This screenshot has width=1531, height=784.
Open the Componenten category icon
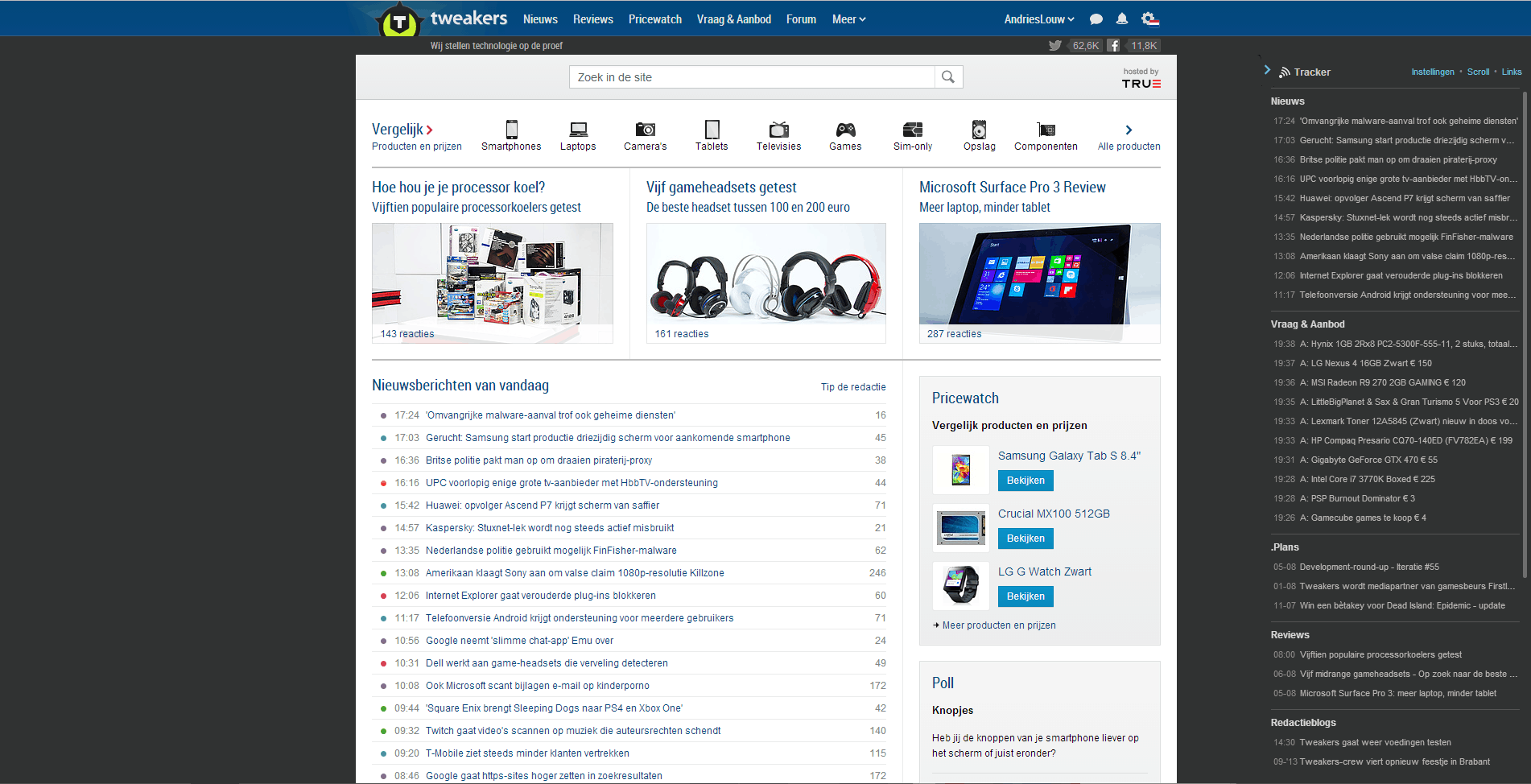click(1046, 130)
